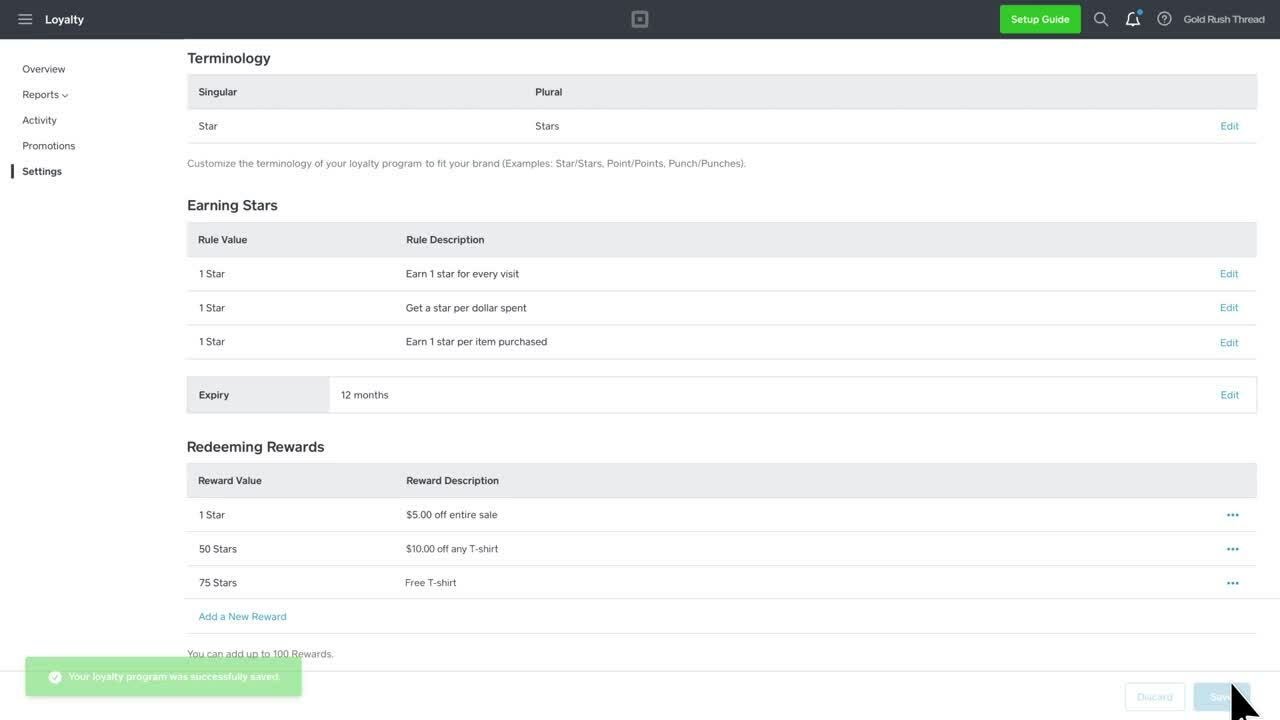
Task: Click Add a New Reward link
Action: (x=242, y=617)
